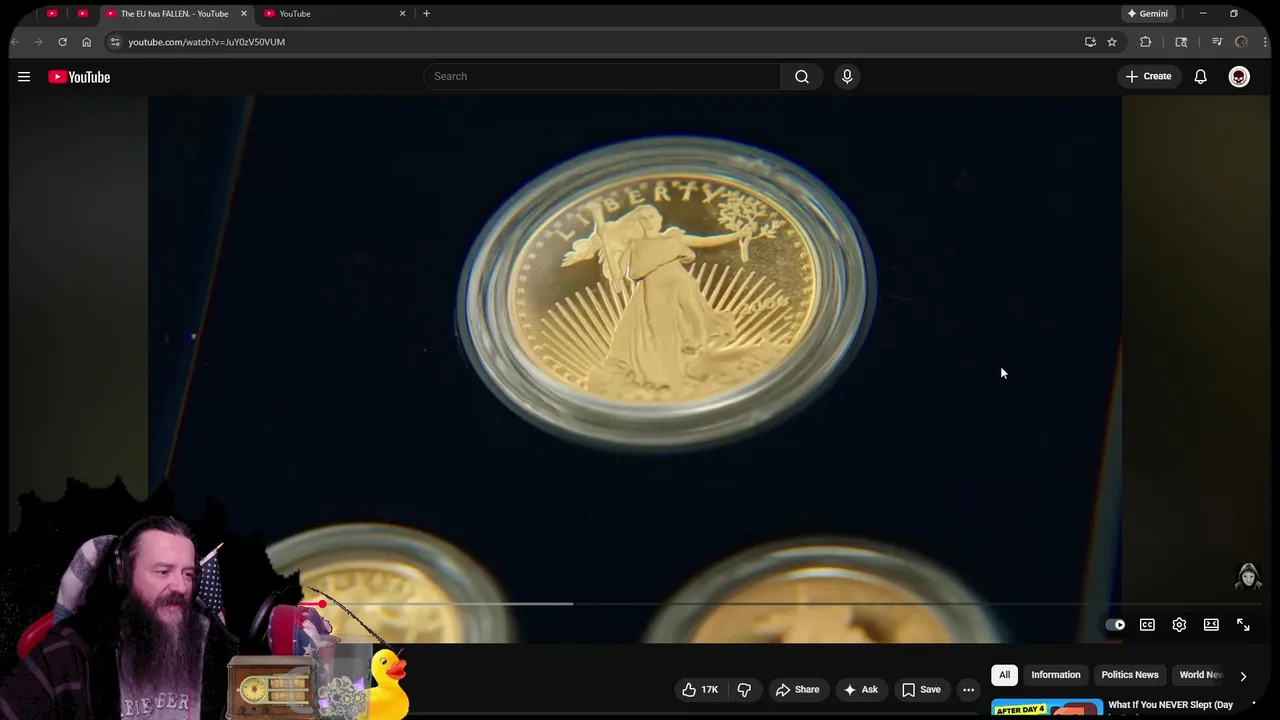Screen dimensions: 1280x720
Task: Select the 'Information' filter chip
Action: click(1056, 675)
